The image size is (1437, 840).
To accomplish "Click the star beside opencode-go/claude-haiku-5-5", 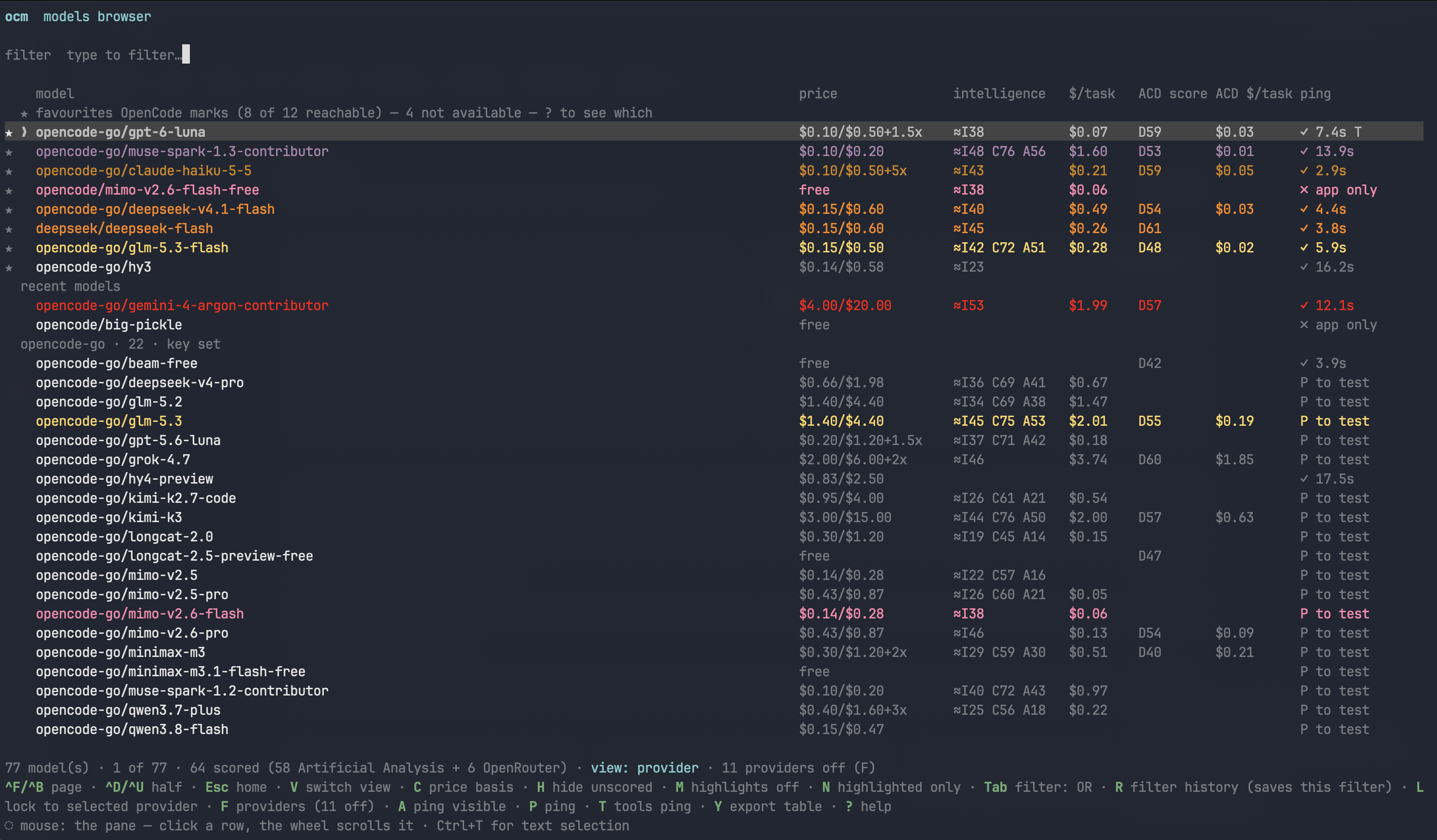I will 9,171.
